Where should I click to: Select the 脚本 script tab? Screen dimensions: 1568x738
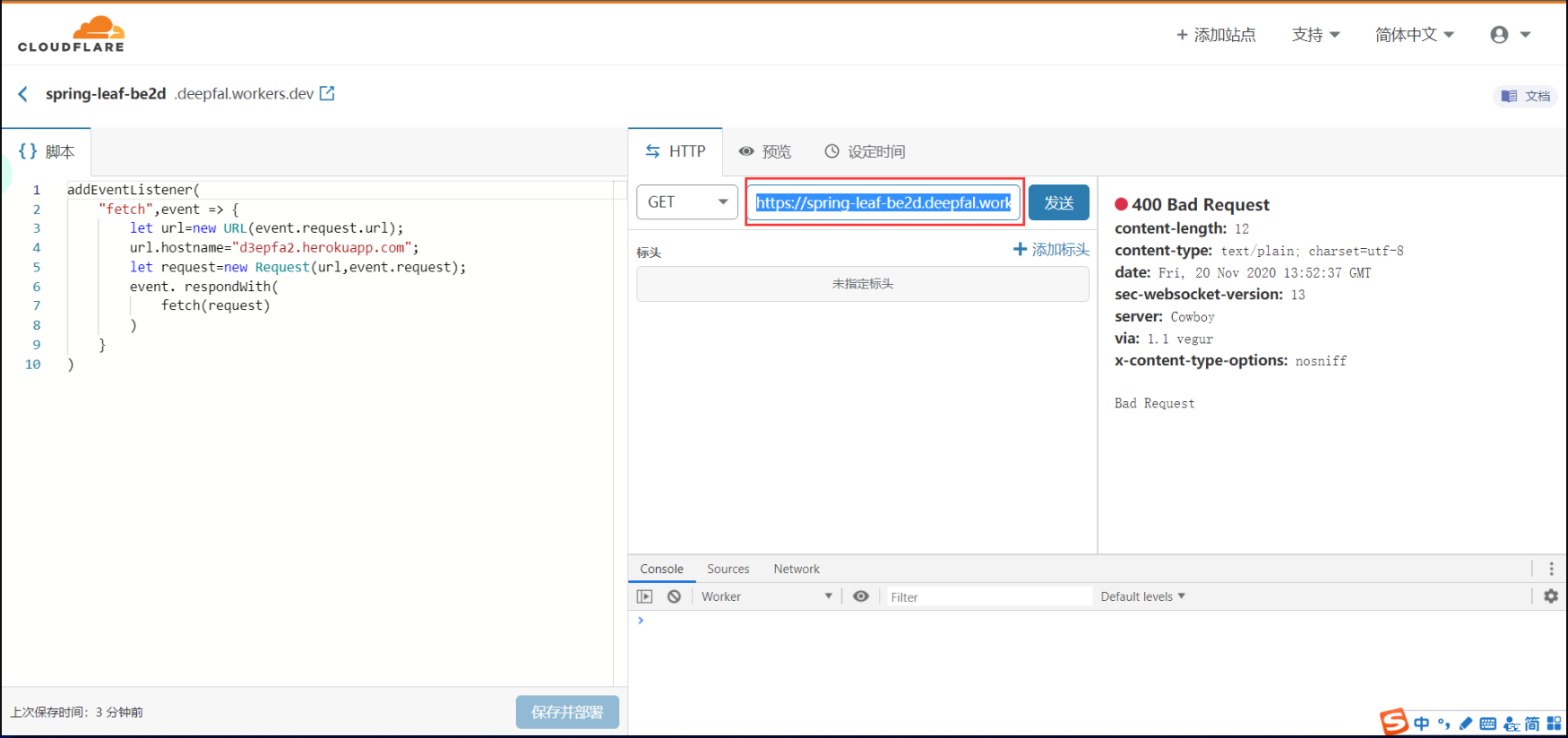(47, 151)
